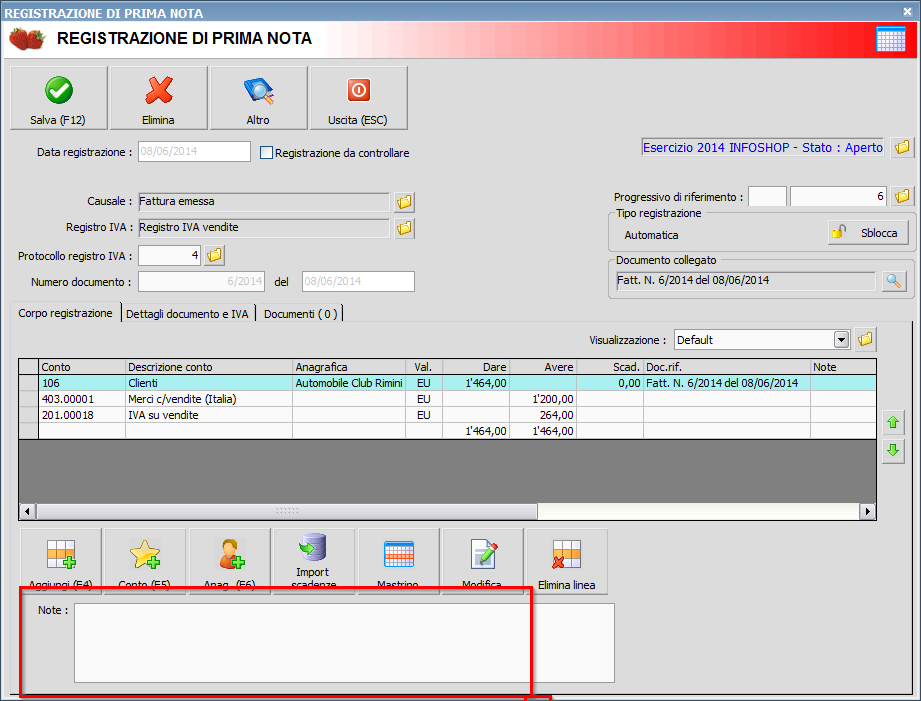Remove row with Elimina linea

pyautogui.click(x=567, y=561)
